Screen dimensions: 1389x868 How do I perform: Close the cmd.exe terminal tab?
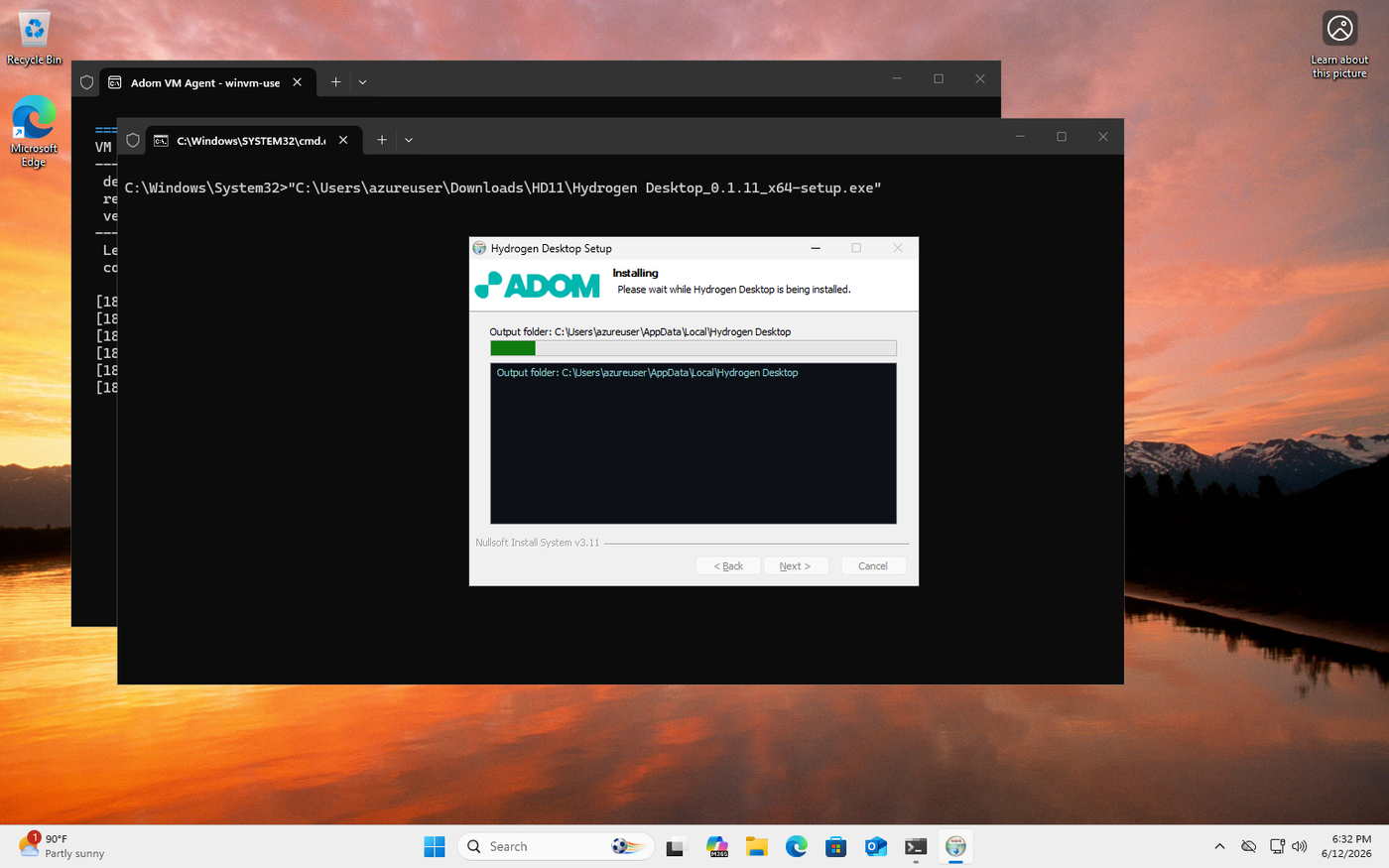343,140
